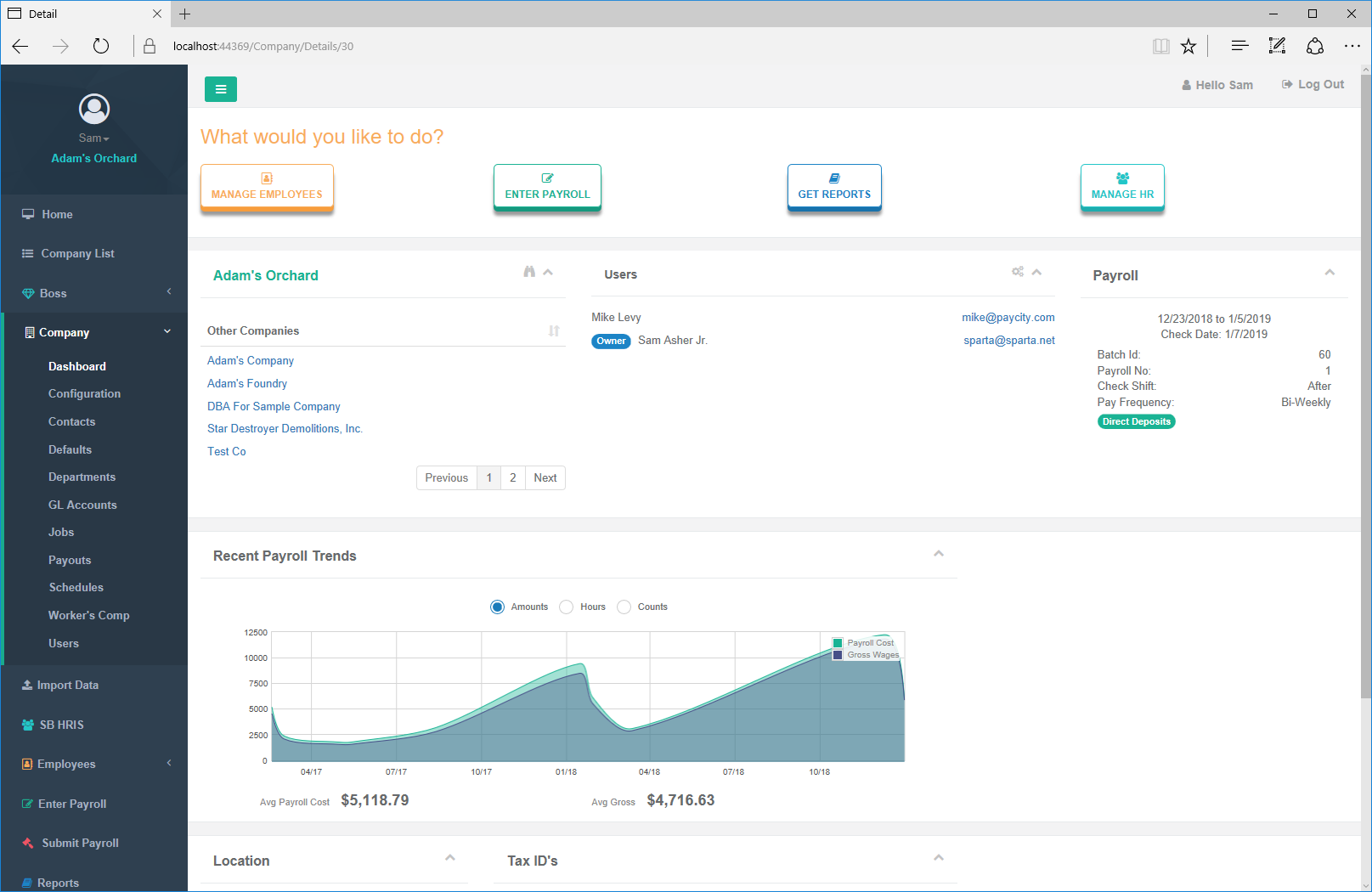The height and width of the screenshot is (892, 1372).
Task: Open browser share icon
Action: tap(1315, 46)
